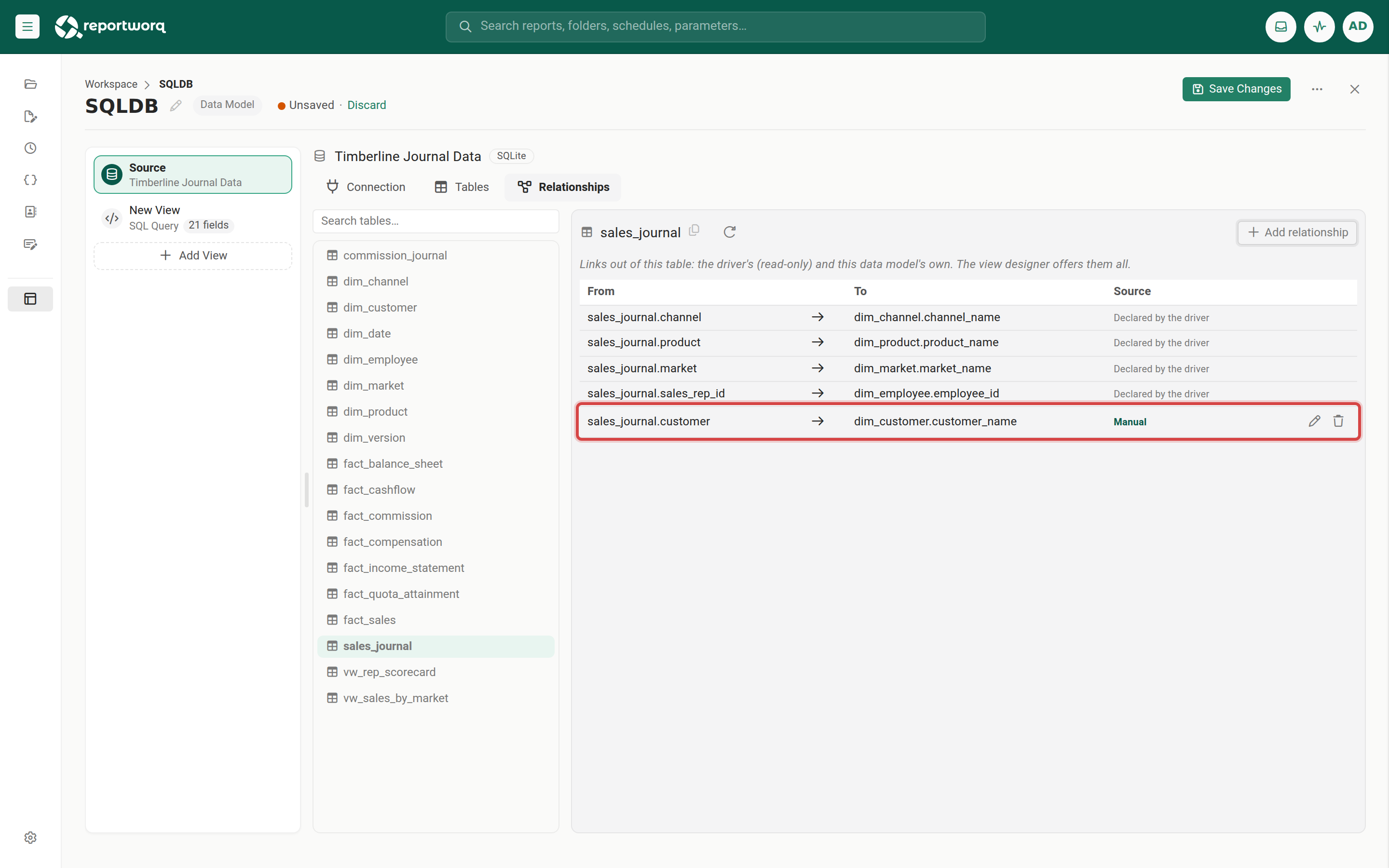Select the fact_sales table
The image size is (1389, 868).
click(x=436, y=620)
